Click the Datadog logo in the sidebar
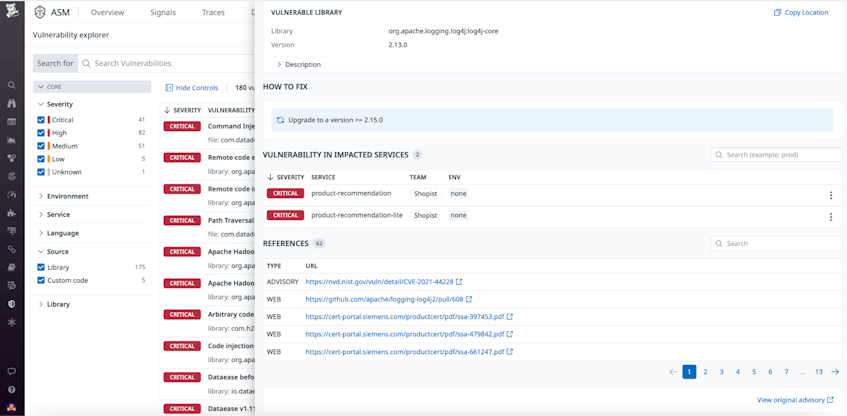 (12, 11)
